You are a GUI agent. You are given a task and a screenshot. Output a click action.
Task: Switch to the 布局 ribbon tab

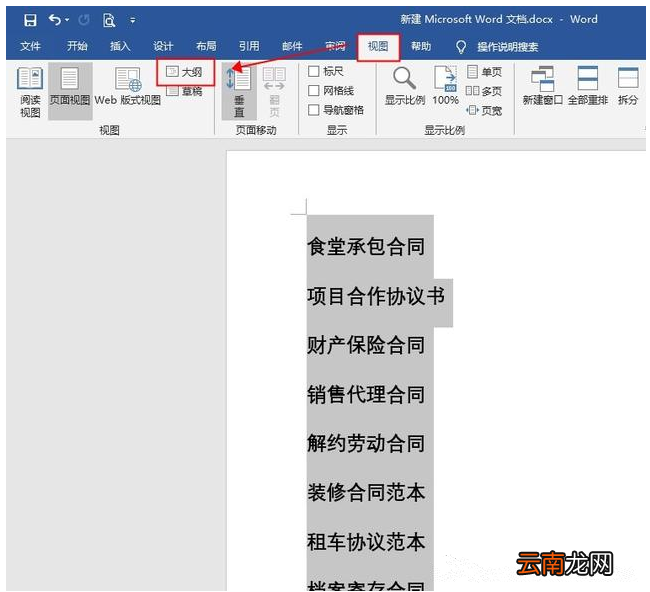(206, 46)
